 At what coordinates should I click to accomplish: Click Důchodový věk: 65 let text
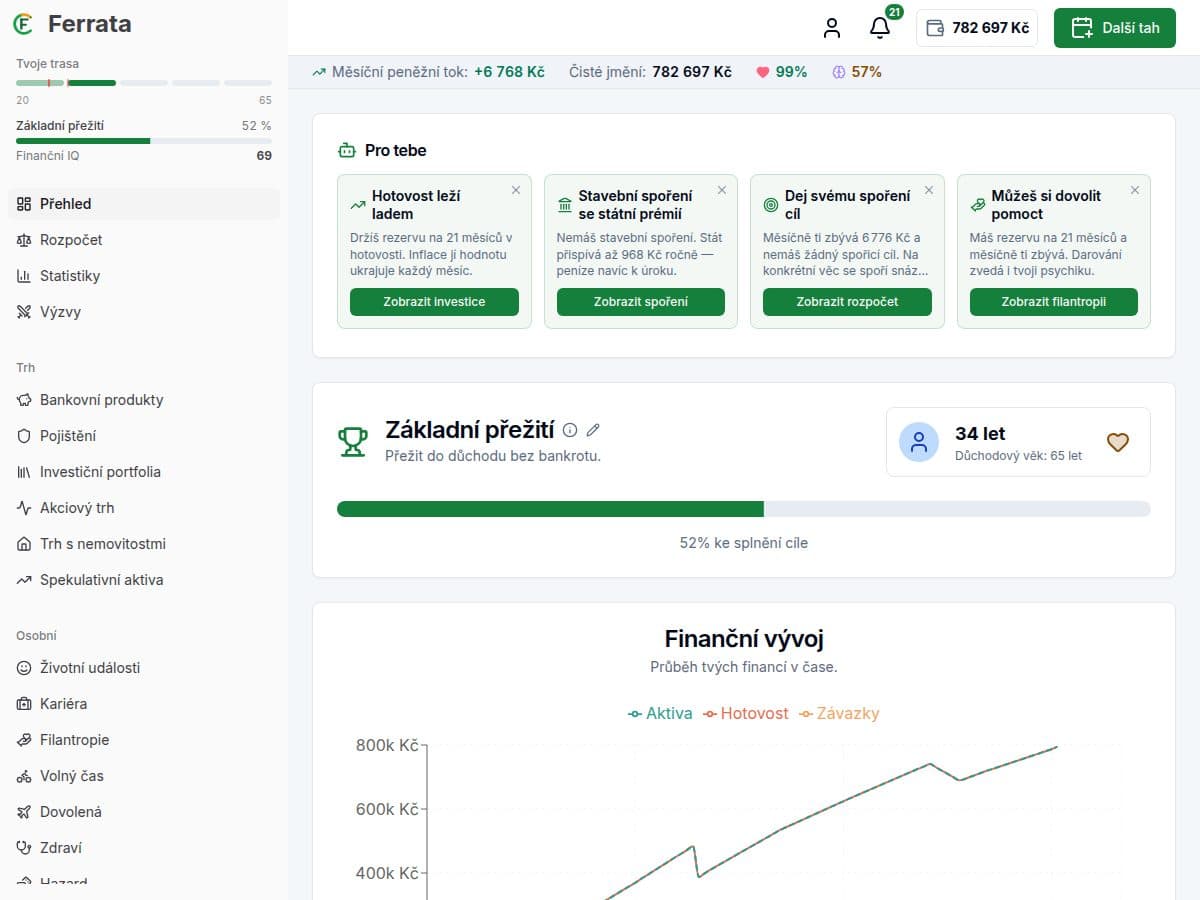click(x=1018, y=456)
